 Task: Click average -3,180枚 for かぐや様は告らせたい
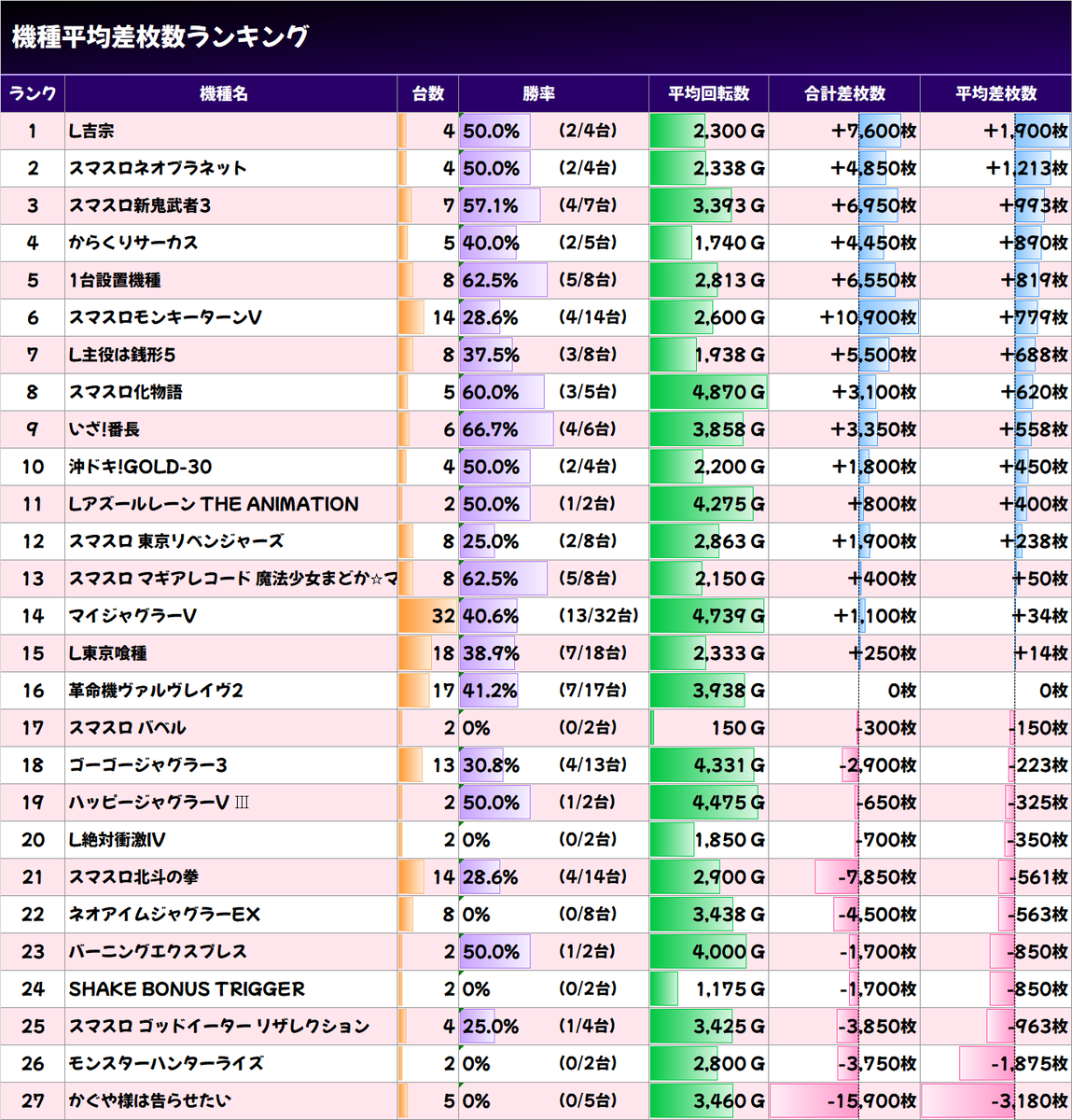(x=1030, y=1101)
